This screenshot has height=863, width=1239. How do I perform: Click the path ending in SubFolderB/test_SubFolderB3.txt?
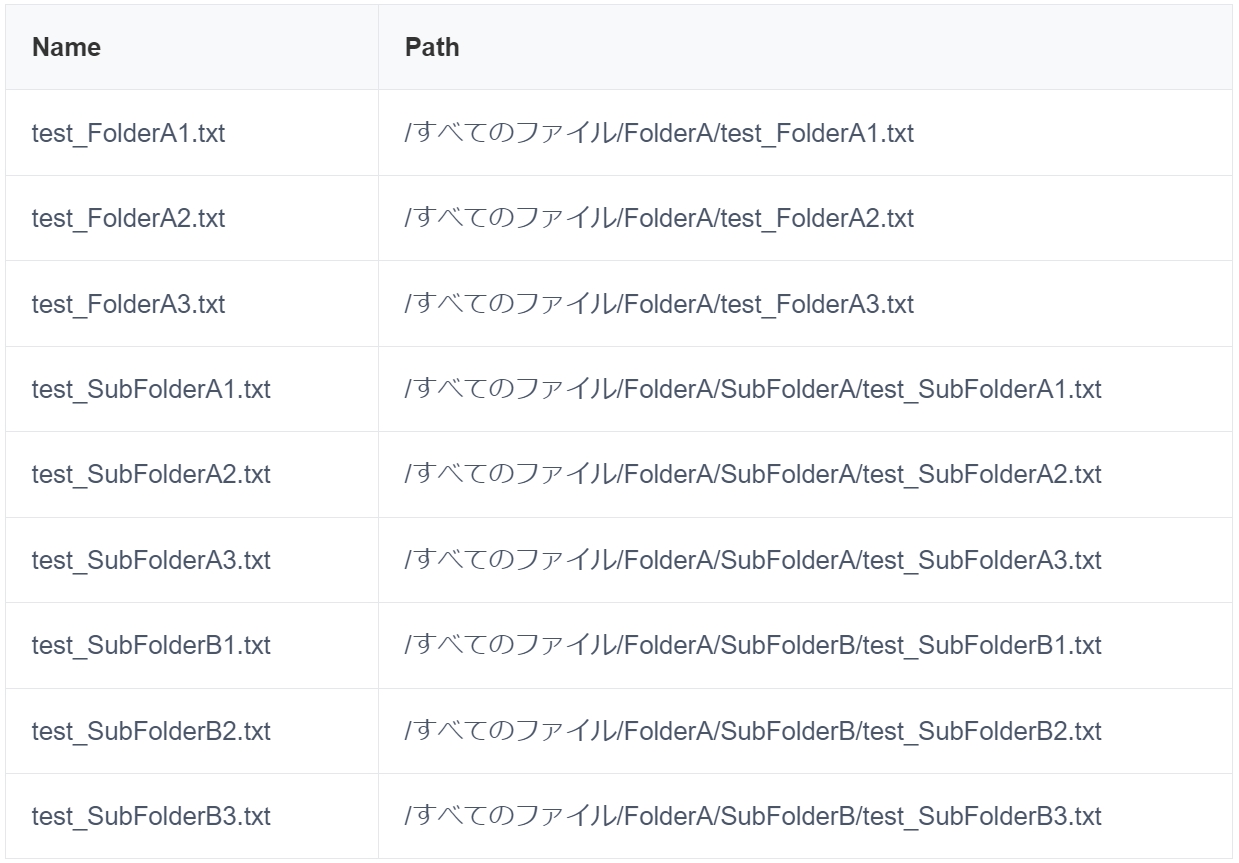[x=753, y=816]
